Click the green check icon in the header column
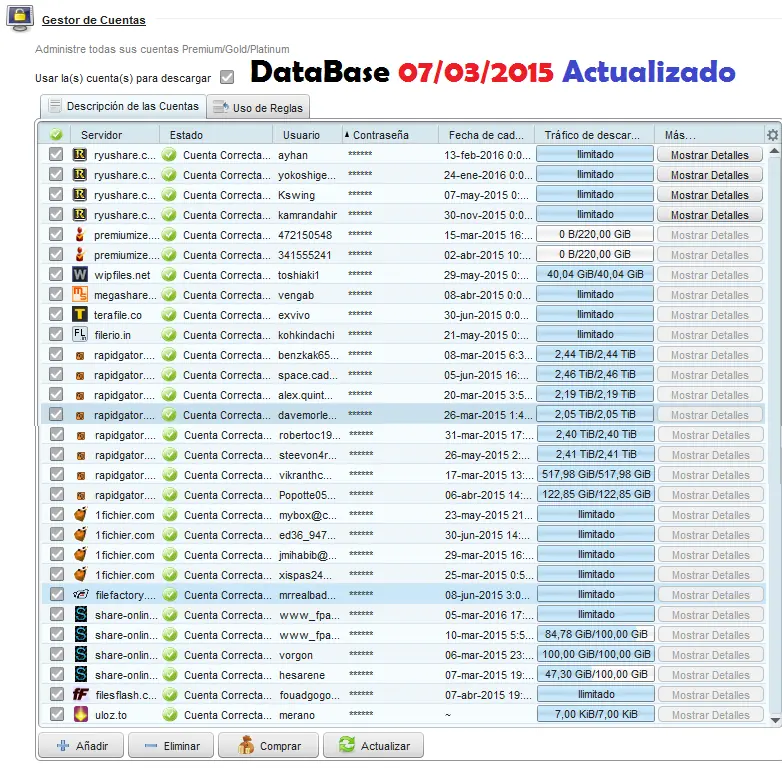Viewport: 782px width, 768px height. tap(56, 135)
